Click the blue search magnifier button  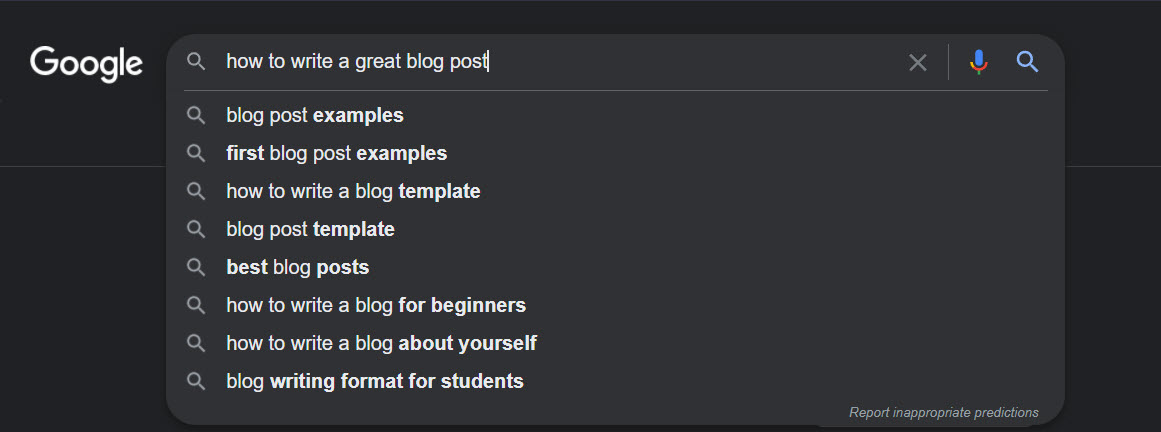[1028, 62]
